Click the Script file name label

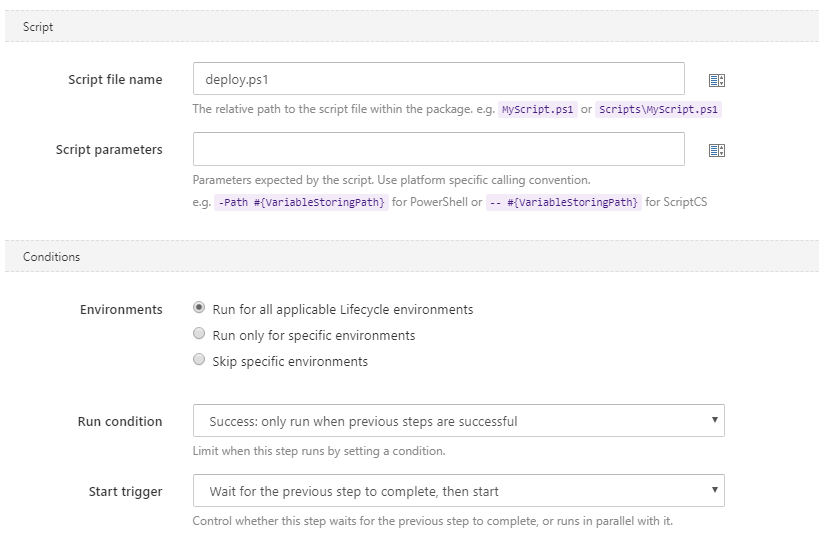115,80
